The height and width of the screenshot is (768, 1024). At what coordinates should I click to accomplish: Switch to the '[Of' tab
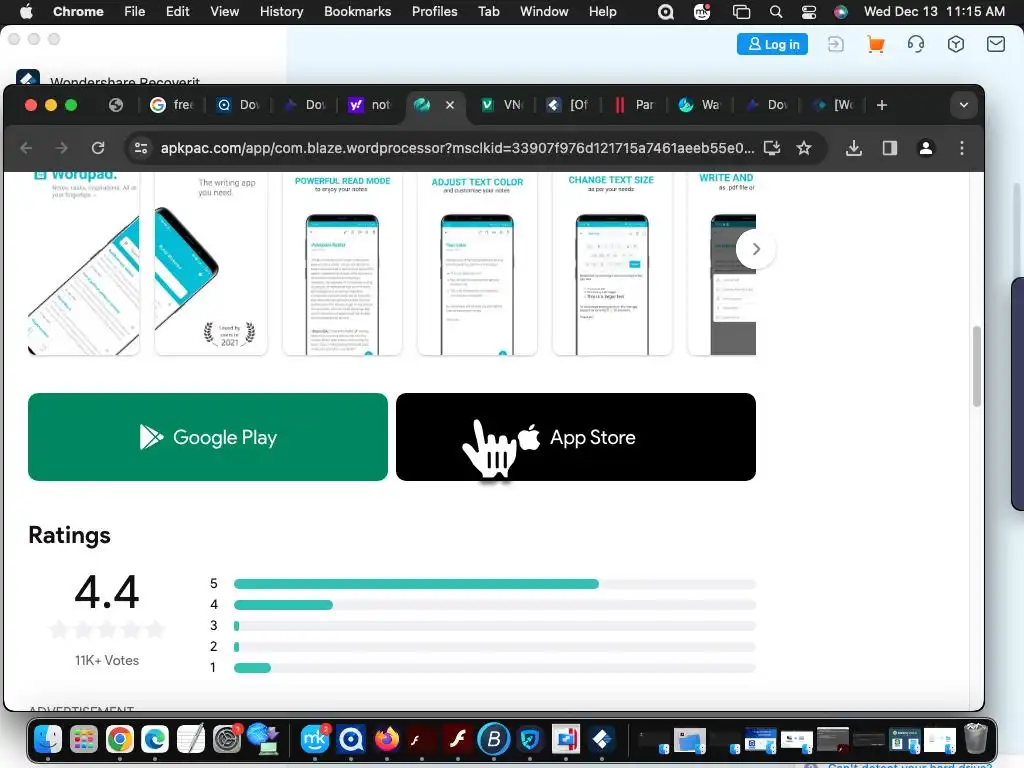pos(568,105)
